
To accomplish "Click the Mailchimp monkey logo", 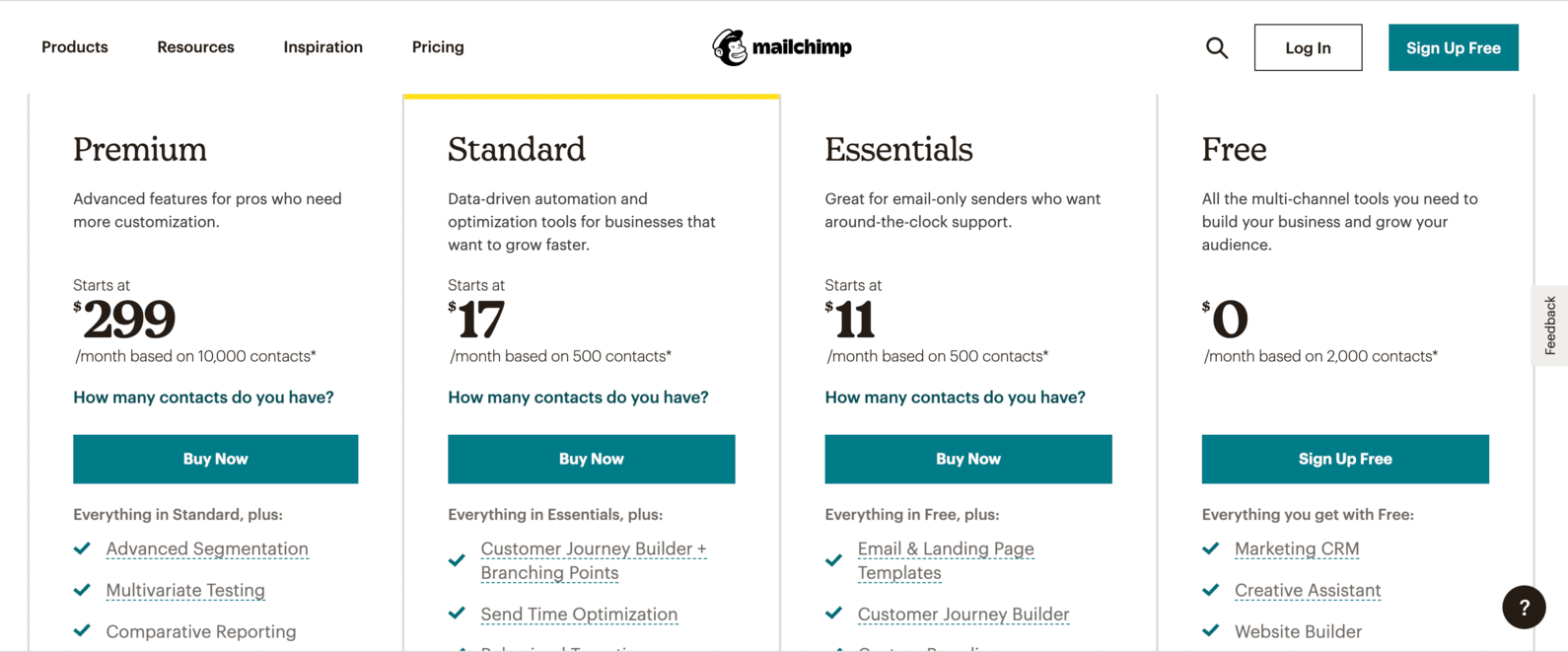I will [728, 45].
